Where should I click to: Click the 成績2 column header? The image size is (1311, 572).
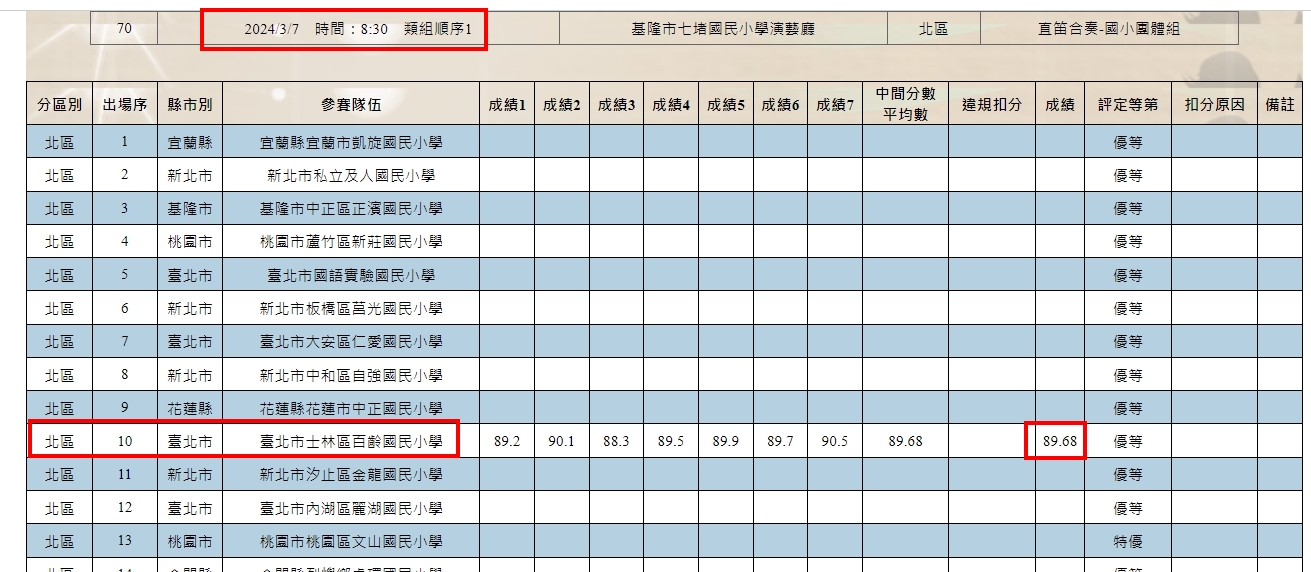561,104
